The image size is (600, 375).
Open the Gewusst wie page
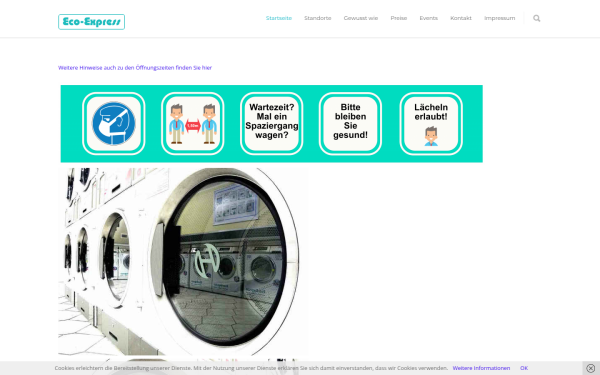coord(360,18)
